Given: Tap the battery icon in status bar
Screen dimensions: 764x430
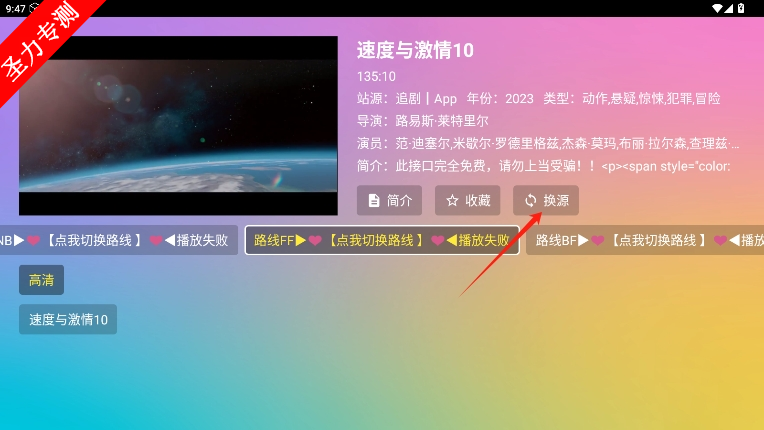Looking at the screenshot, I should [x=741, y=8].
